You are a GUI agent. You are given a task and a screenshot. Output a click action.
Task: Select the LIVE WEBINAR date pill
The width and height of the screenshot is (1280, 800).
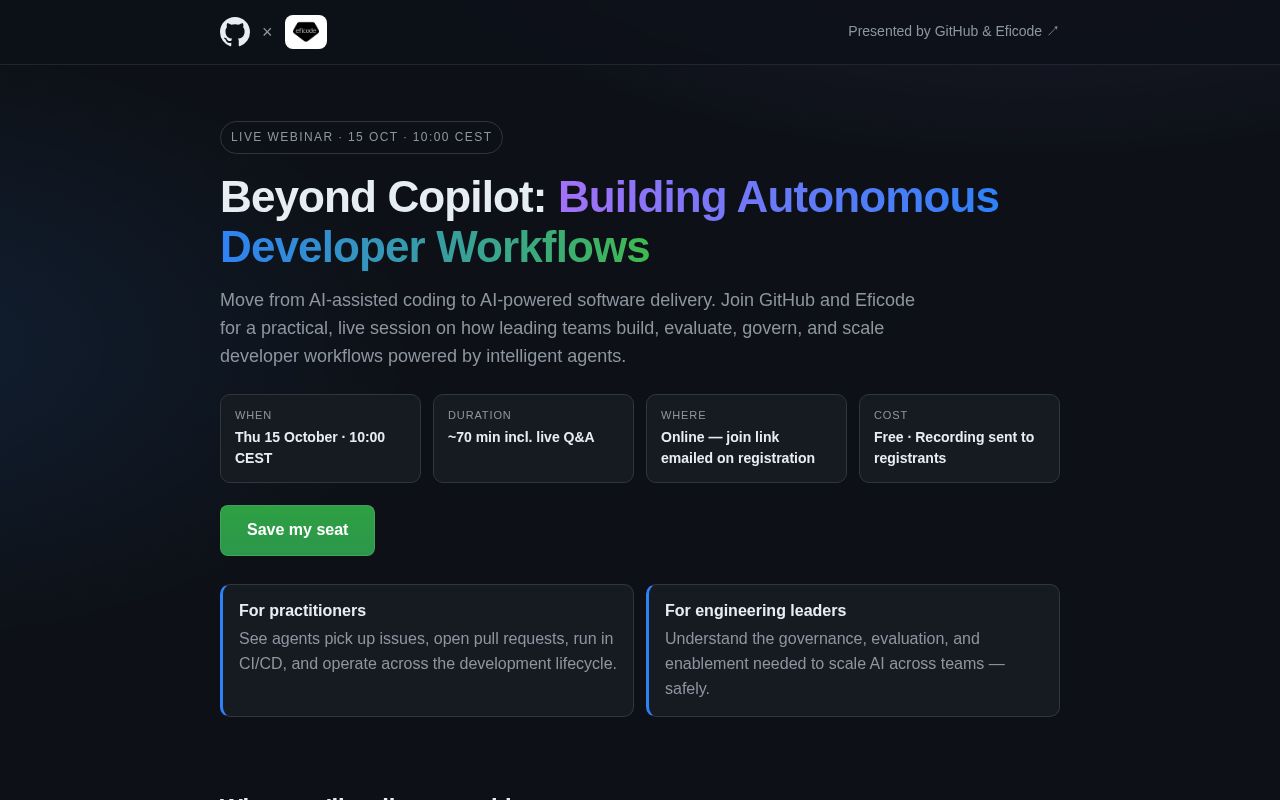pyautogui.click(x=361, y=137)
